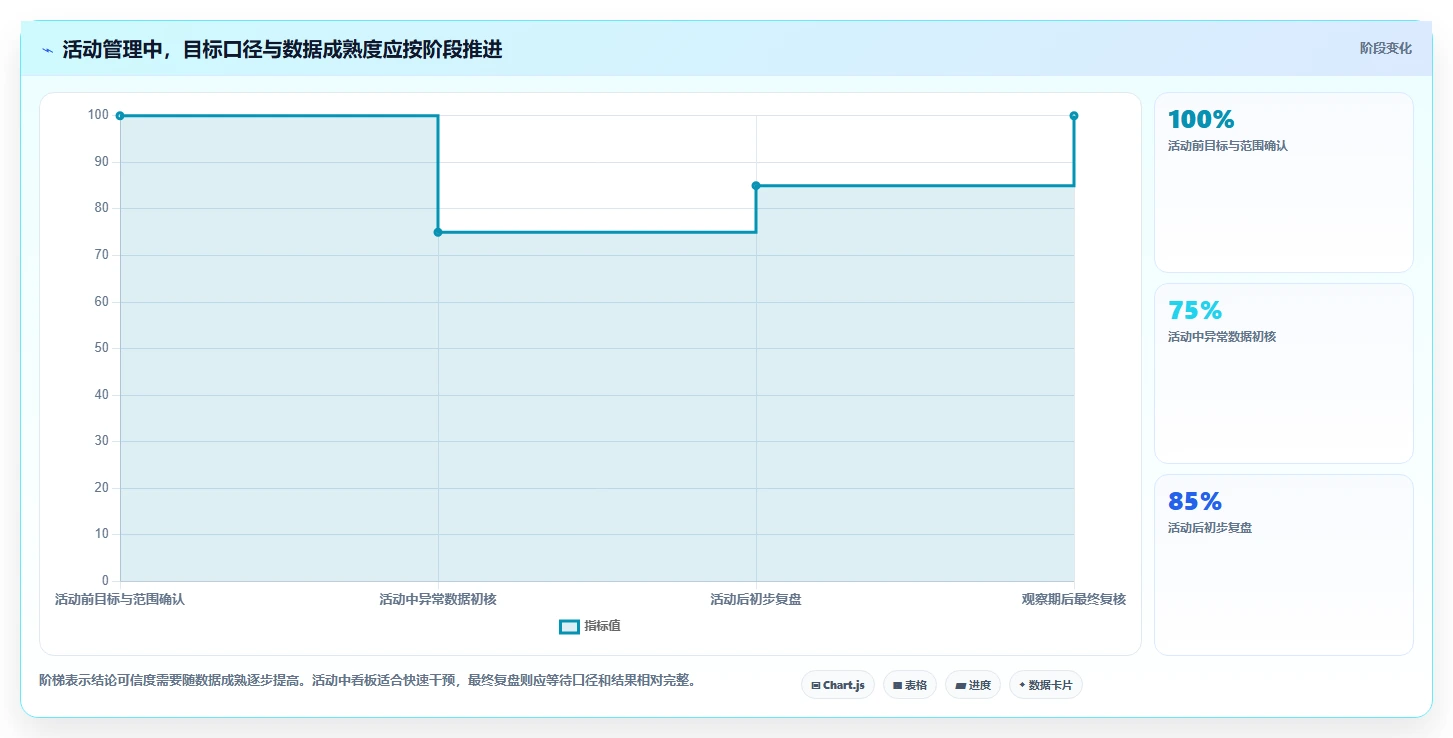Click x-axis label 活动后初步复盘

[x=756, y=600]
